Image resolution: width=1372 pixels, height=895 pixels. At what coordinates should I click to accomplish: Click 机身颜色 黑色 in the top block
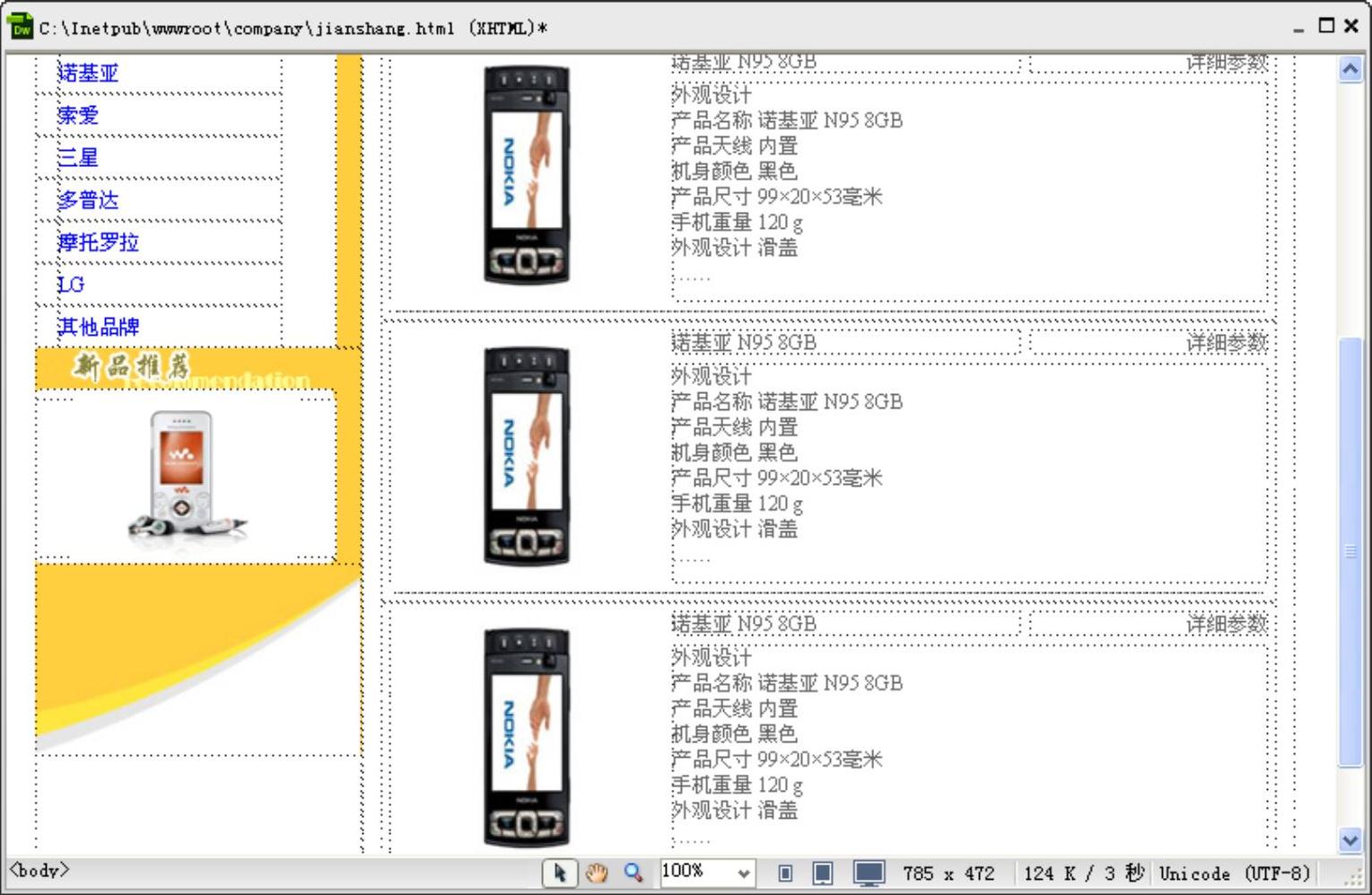coord(734,171)
